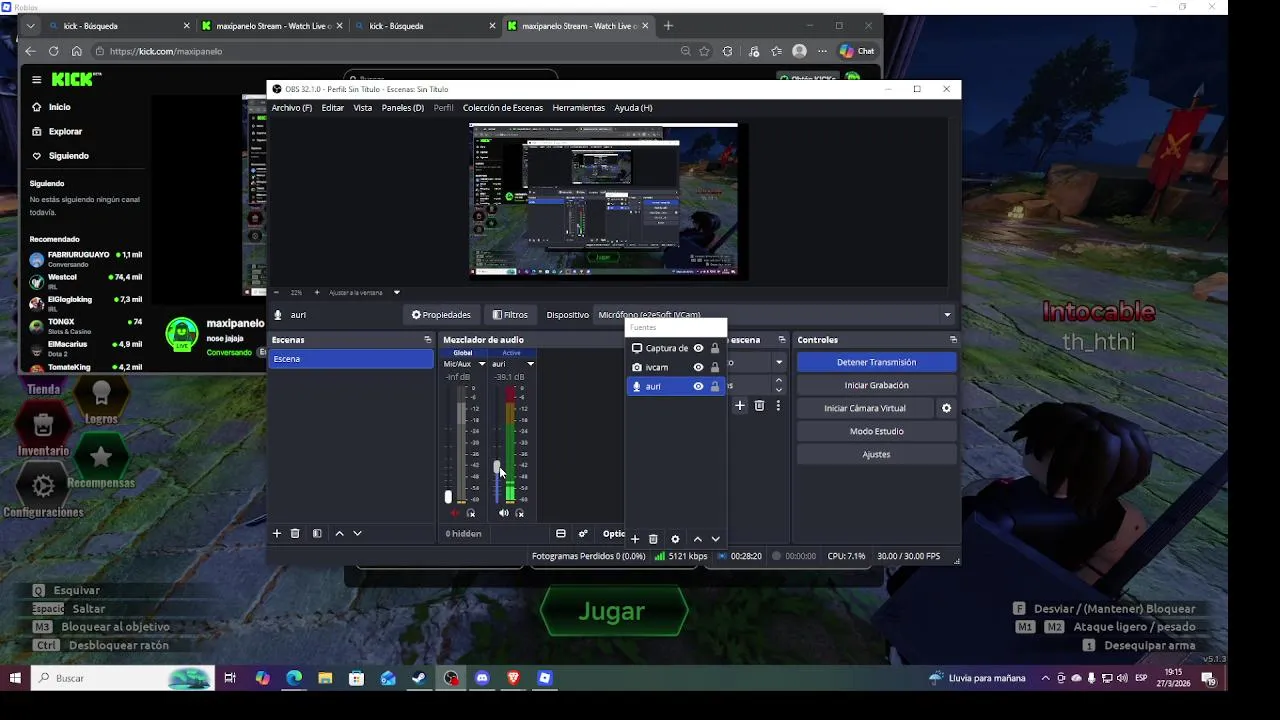Switch audio mixer layout icon
1280x720 pixels.
click(561, 534)
